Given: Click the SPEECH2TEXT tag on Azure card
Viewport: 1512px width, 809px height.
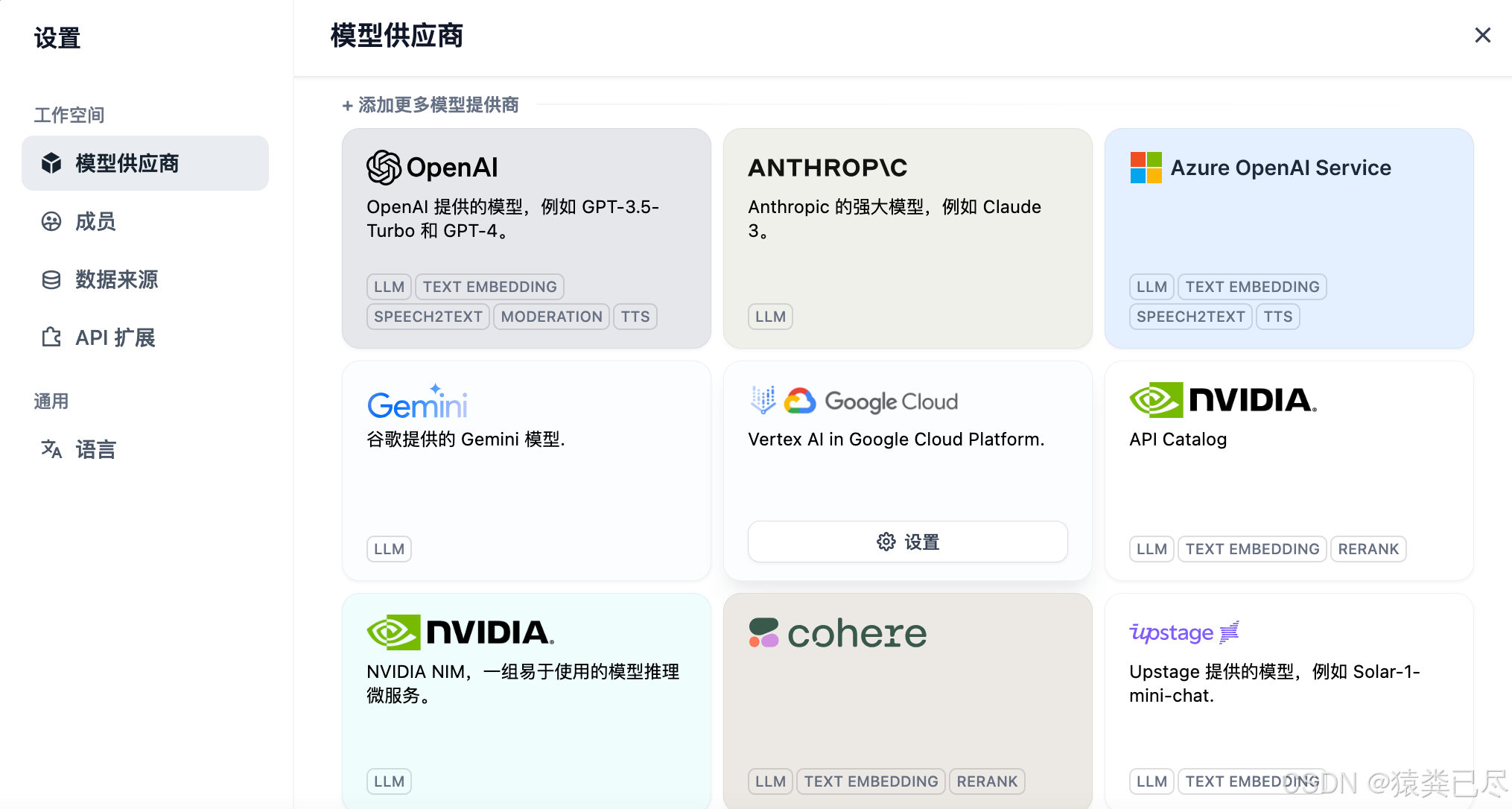Looking at the screenshot, I should click(x=1190, y=317).
